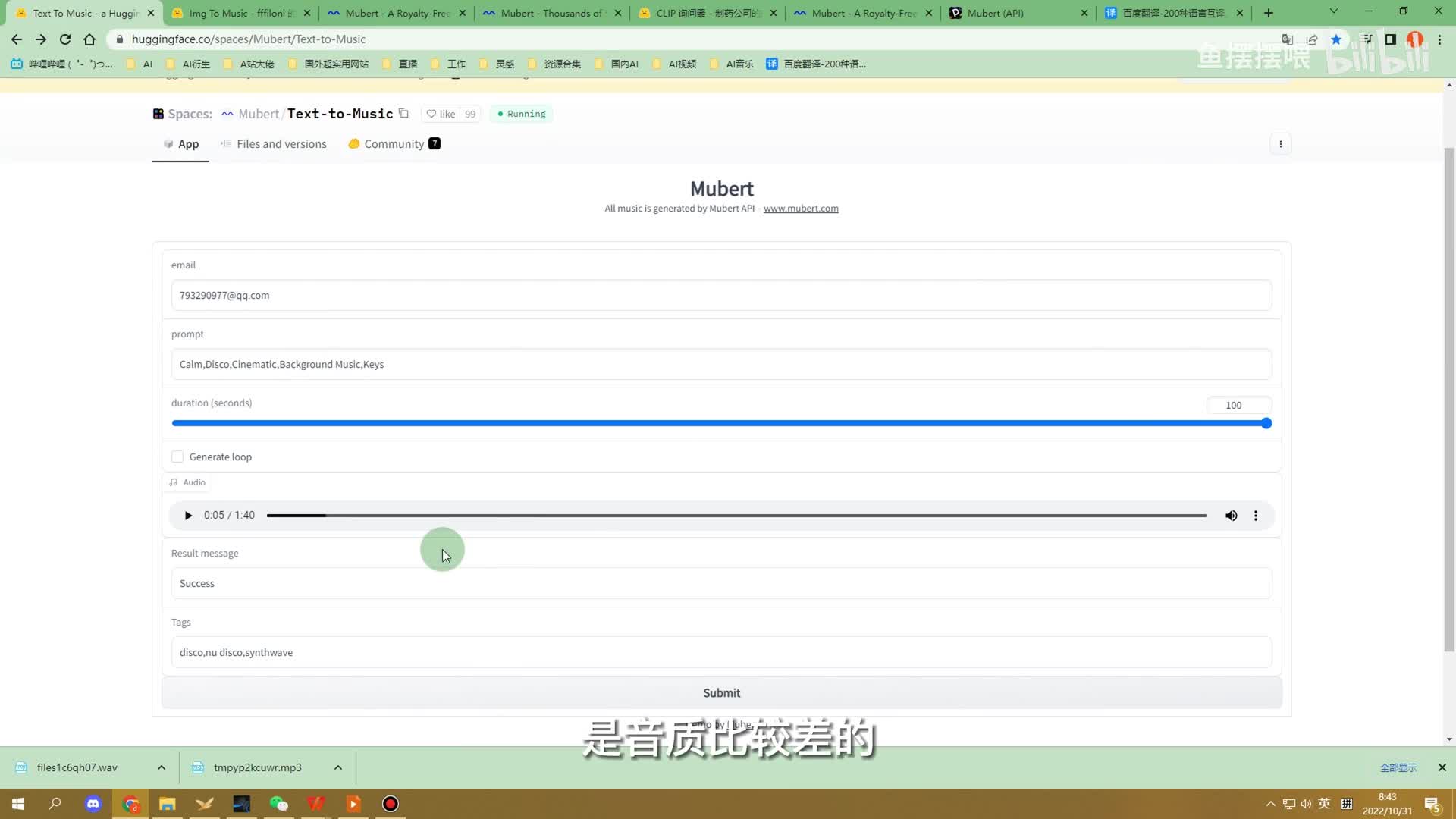1456x819 pixels.
Task: Click into the prompt text field
Action: [x=720, y=365]
